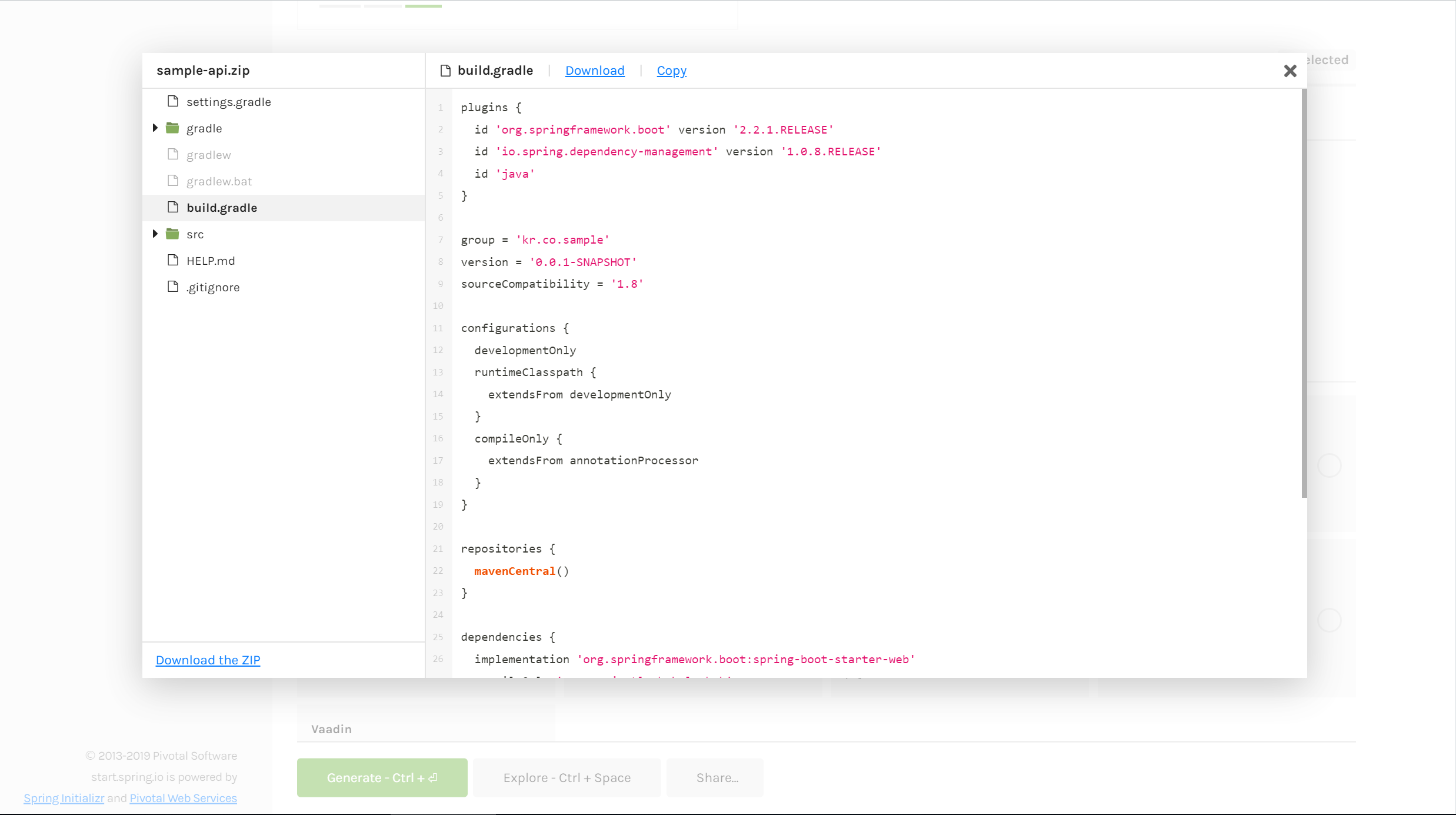1456x815 pixels.
Task: Click the .gitignore file icon
Action: tap(172, 287)
